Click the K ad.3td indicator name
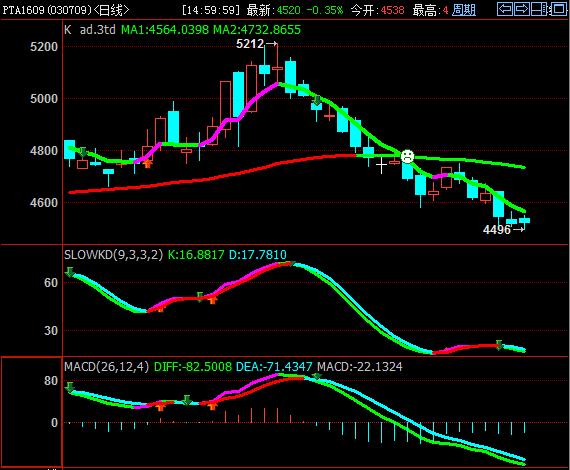 tap(90, 29)
